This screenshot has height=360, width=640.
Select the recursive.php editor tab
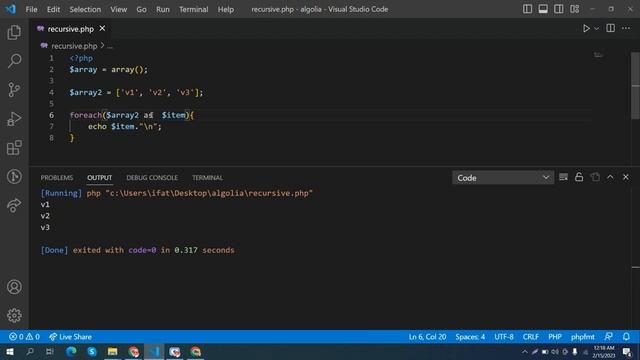point(70,29)
